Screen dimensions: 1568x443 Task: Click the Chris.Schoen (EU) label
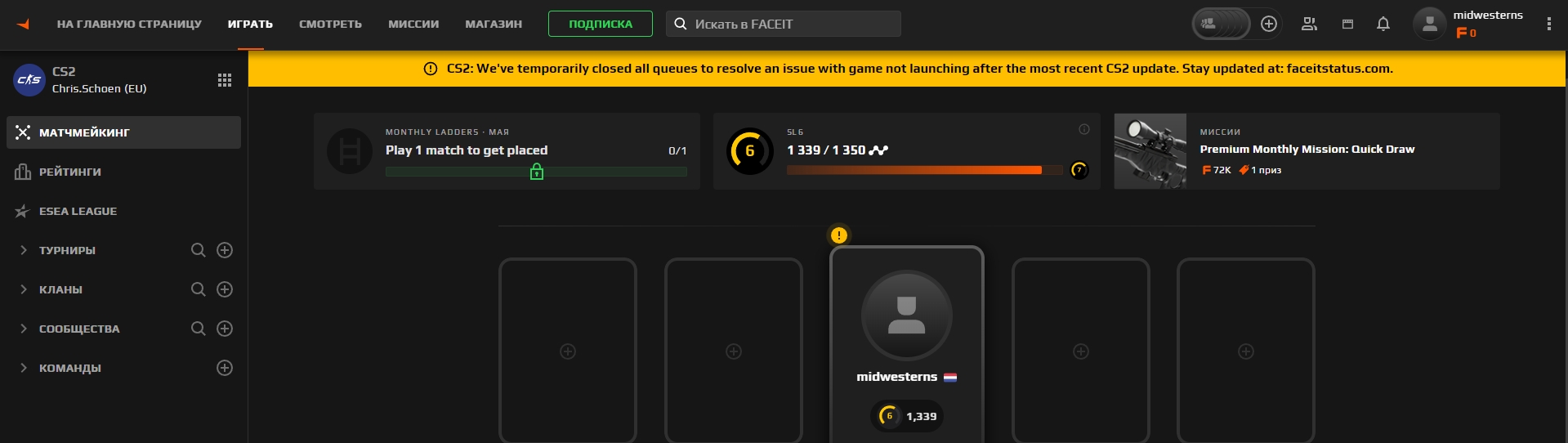pos(99,88)
